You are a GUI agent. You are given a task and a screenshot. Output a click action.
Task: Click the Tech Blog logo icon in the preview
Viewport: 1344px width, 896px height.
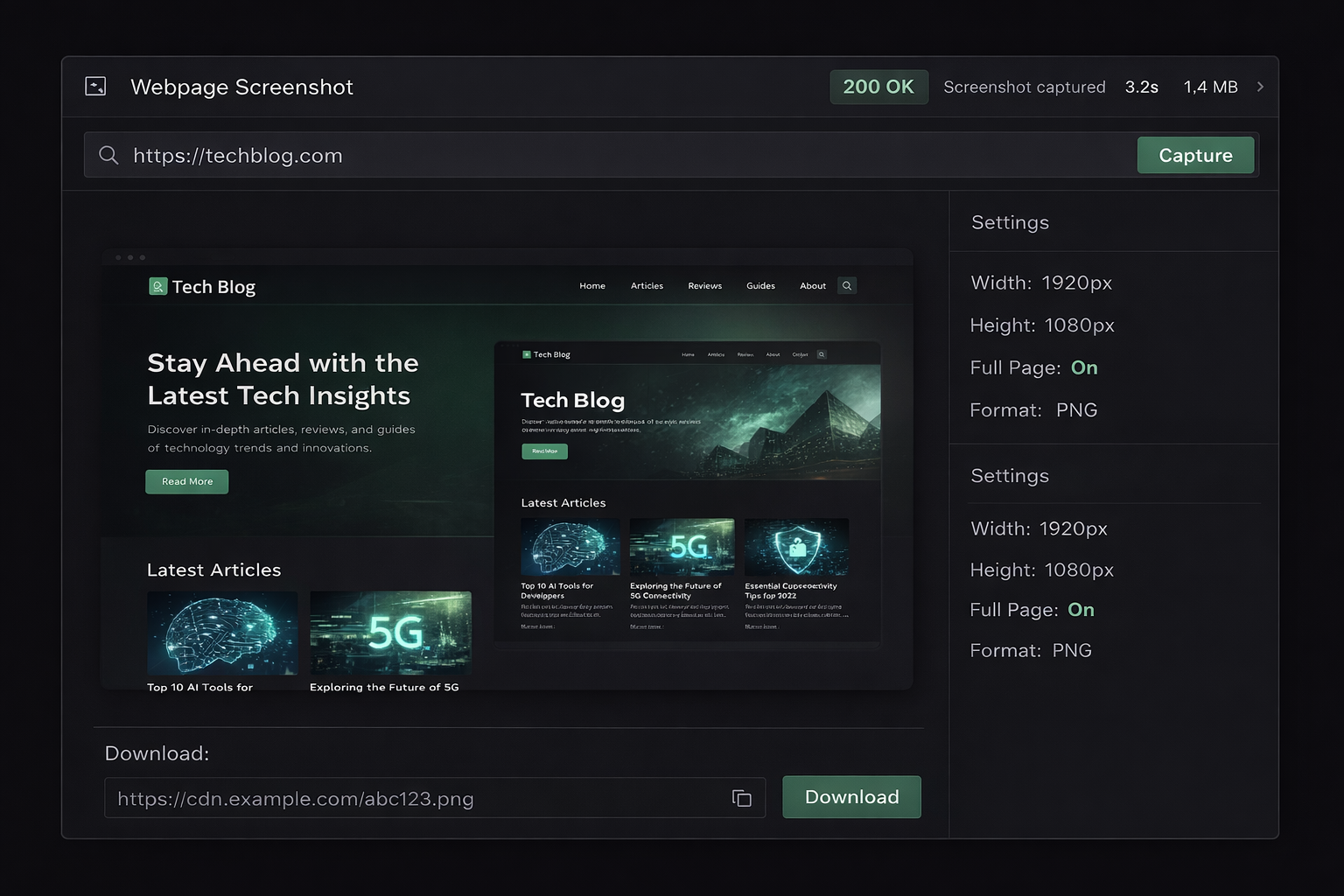pos(158,286)
